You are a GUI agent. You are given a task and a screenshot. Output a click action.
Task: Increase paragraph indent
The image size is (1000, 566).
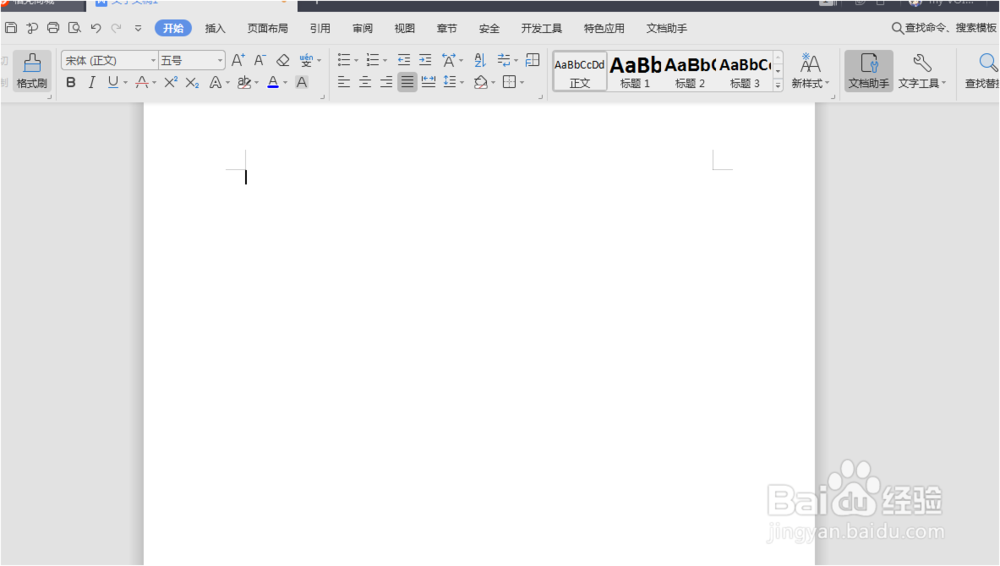click(425, 60)
